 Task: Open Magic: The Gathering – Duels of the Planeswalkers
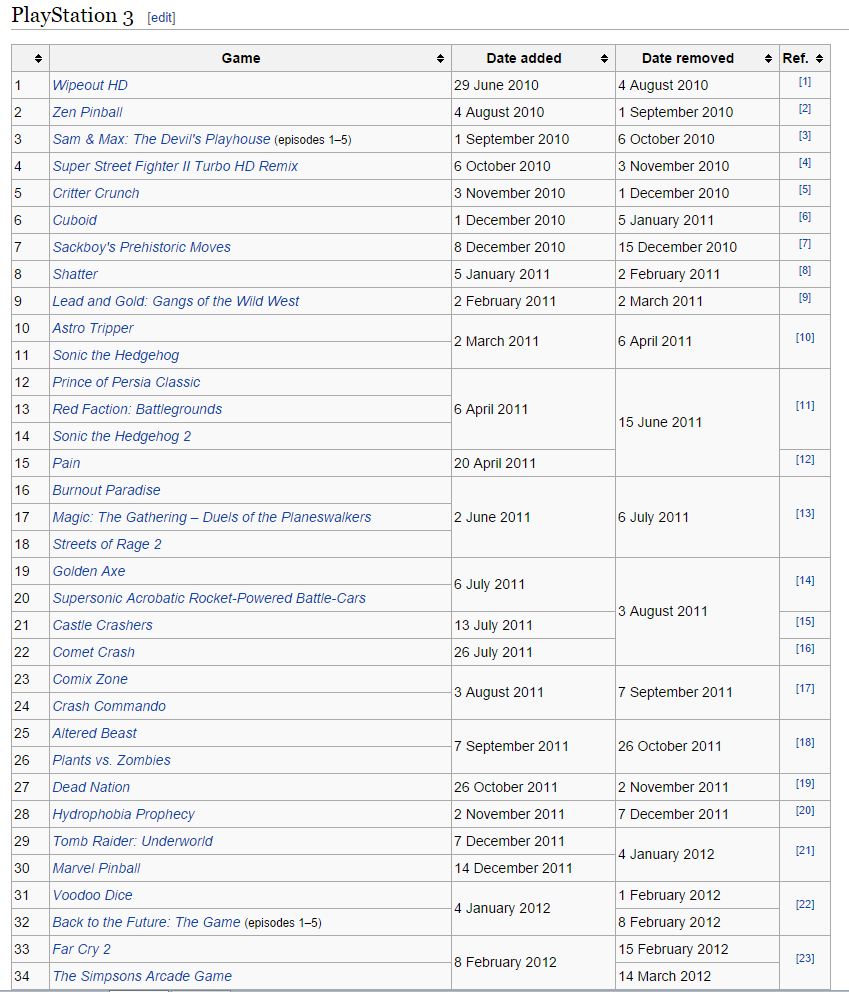point(212,518)
